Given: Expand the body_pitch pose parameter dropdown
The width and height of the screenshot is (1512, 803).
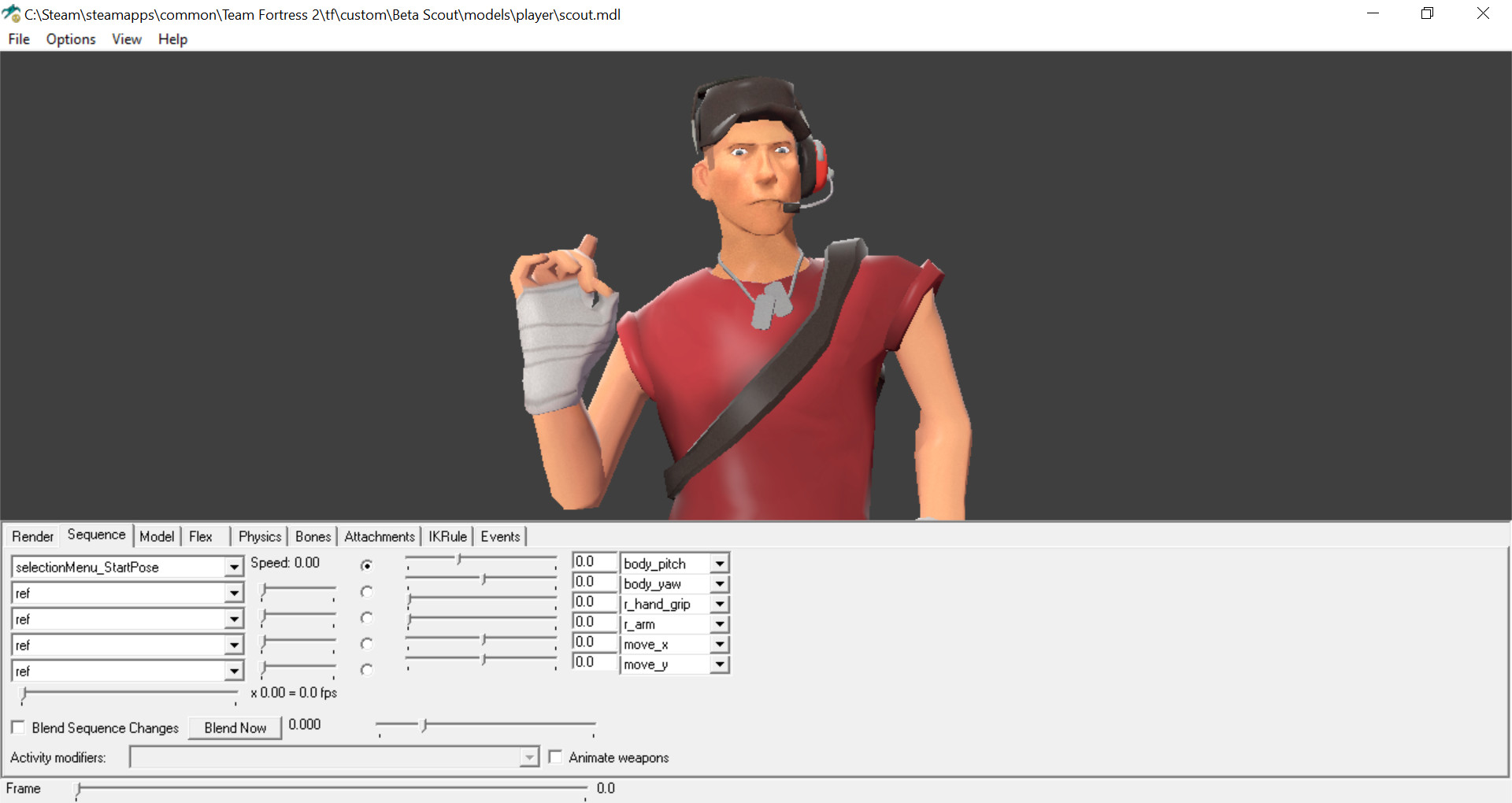Looking at the screenshot, I should coord(718,563).
